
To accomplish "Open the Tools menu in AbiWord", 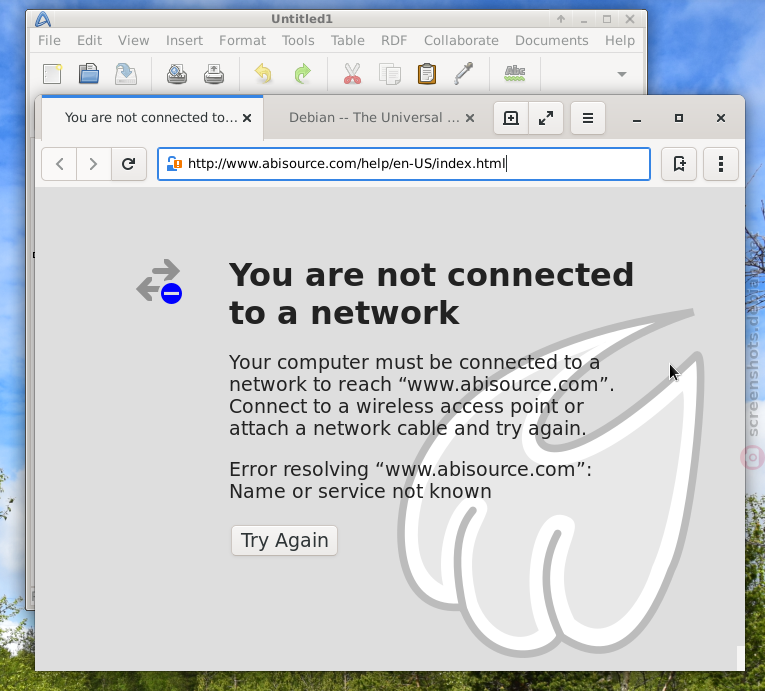I will tap(298, 41).
